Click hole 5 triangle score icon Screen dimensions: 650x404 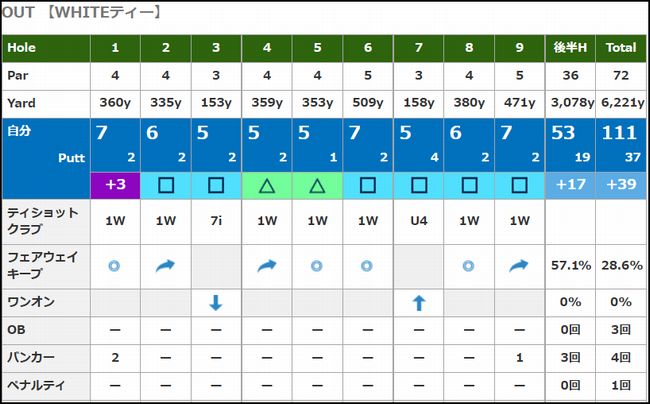(x=317, y=185)
